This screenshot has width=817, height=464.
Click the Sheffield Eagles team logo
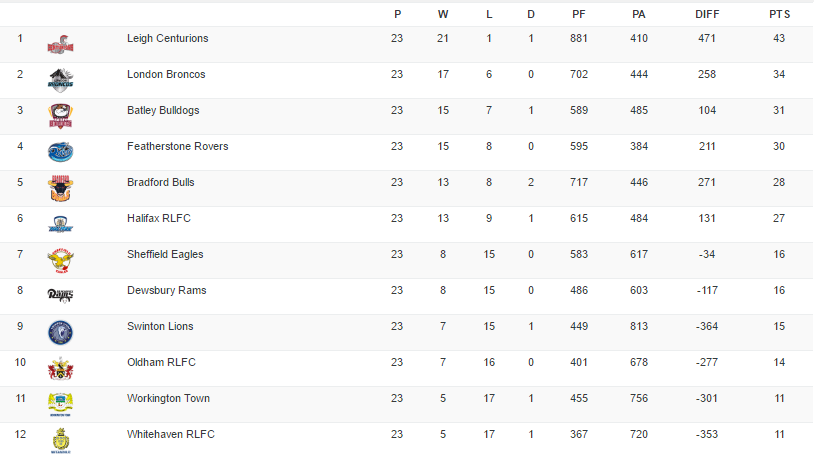[61, 260]
